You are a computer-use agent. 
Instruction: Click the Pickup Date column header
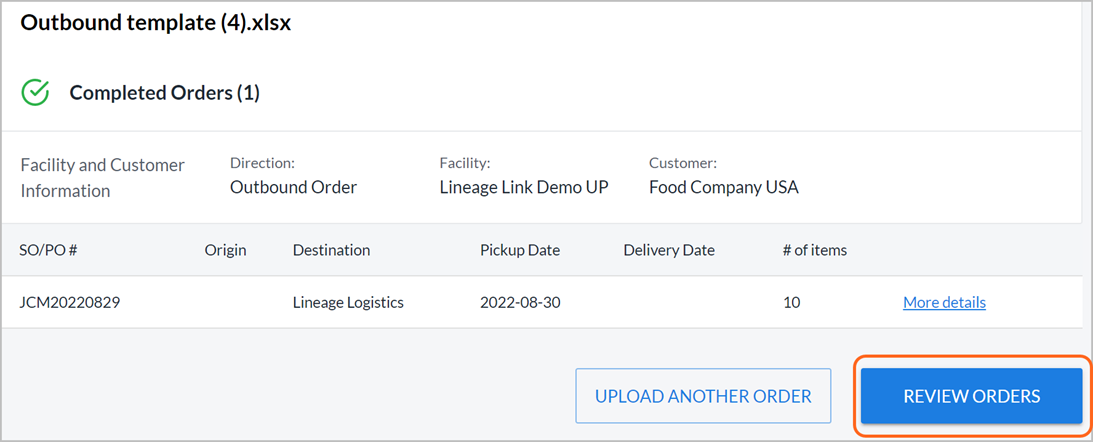click(519, 250)
